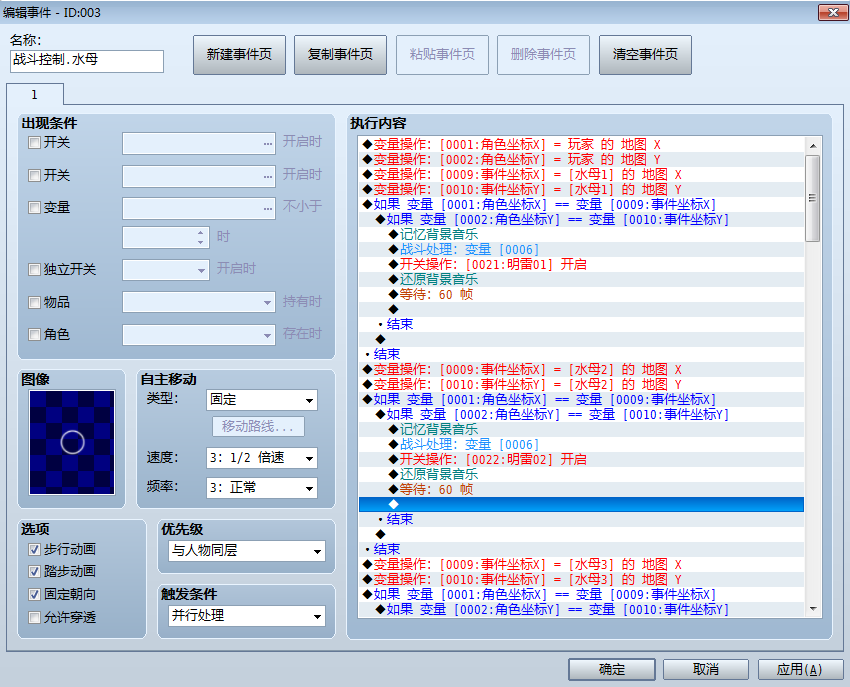
Task: Click the ellipsis of the variable condition field
Action: (x=268, y=209)
